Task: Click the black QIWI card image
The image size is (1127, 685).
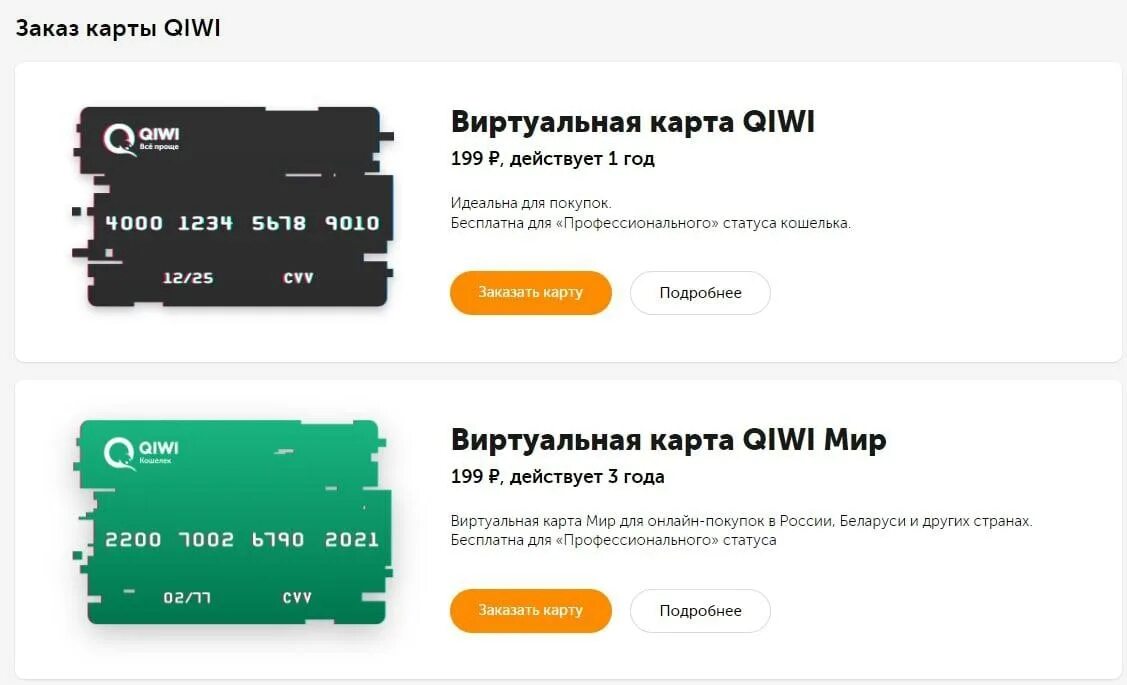Action: [x=233, y=207]
